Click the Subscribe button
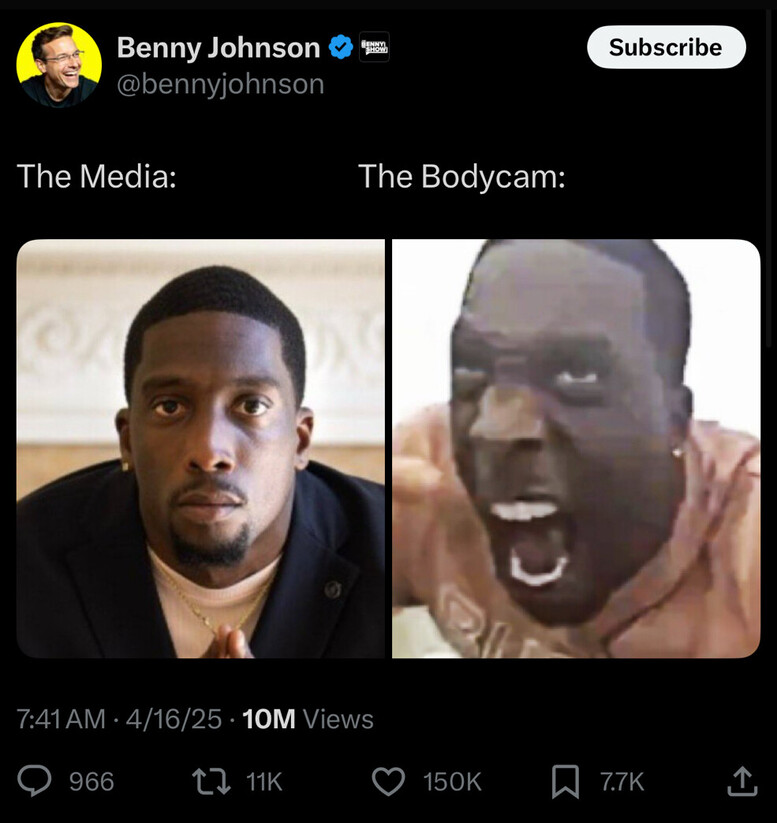 click(666, 47)
